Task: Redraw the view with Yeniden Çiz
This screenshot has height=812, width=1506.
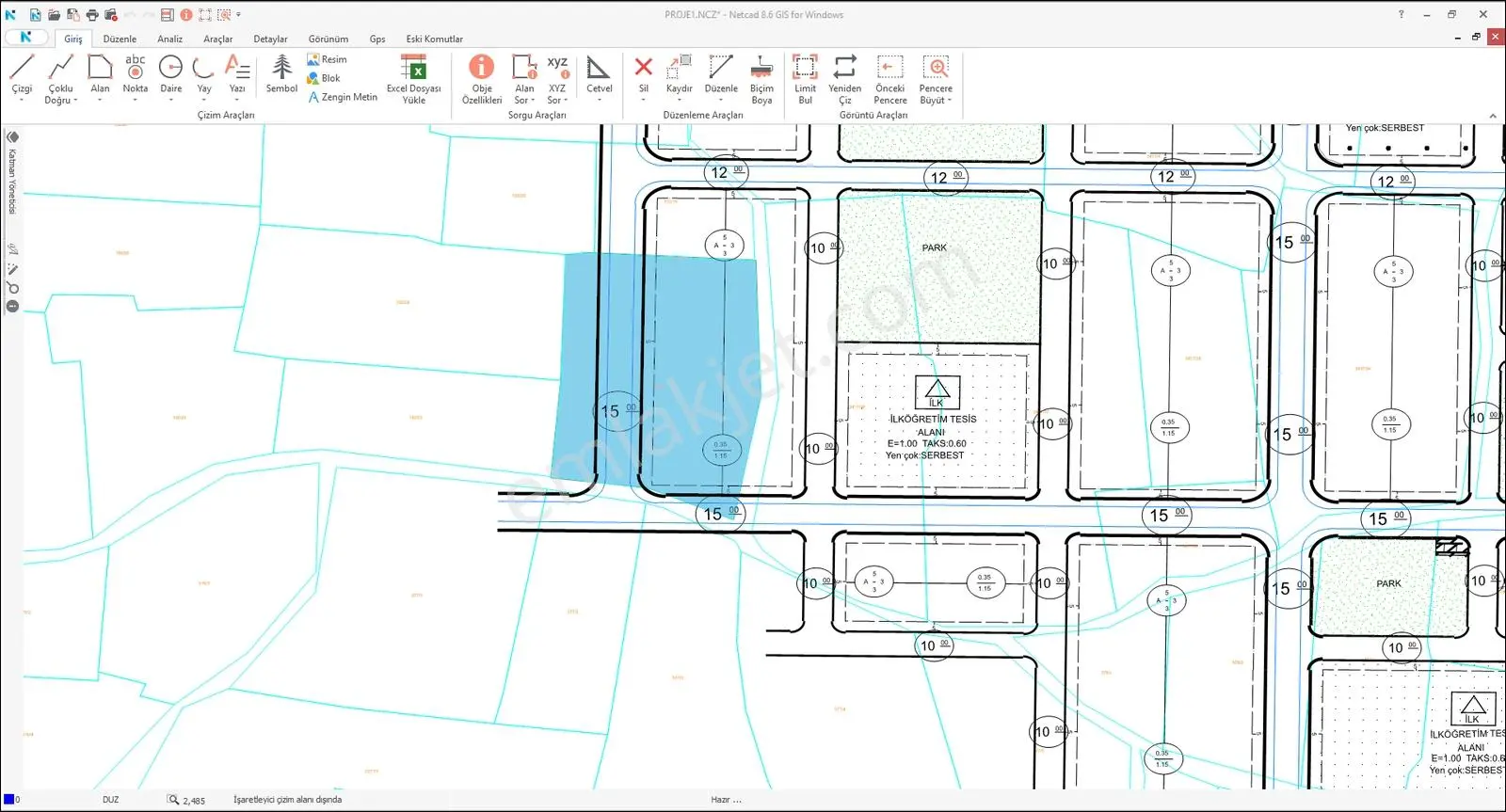Action: pyautogui.click(x=845, y=78)
